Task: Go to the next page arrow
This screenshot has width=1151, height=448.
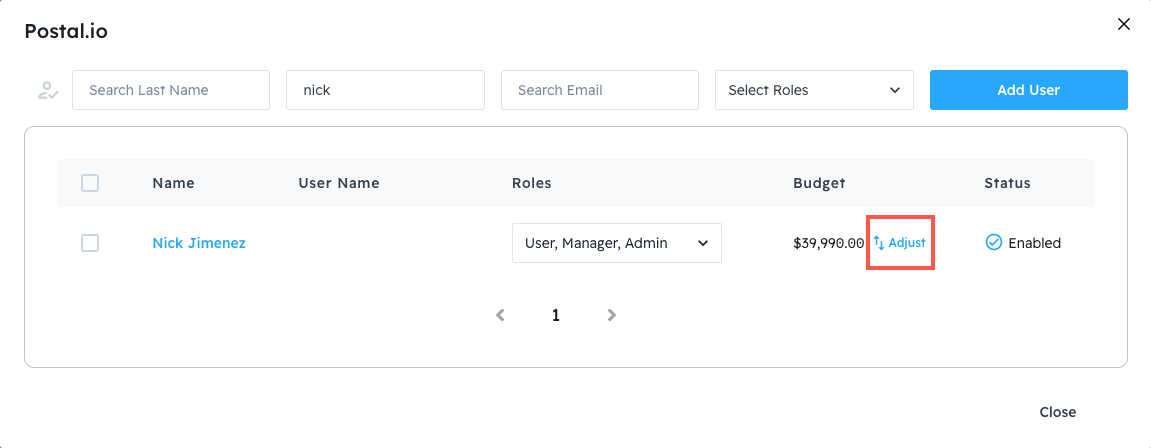Action: 612,315
